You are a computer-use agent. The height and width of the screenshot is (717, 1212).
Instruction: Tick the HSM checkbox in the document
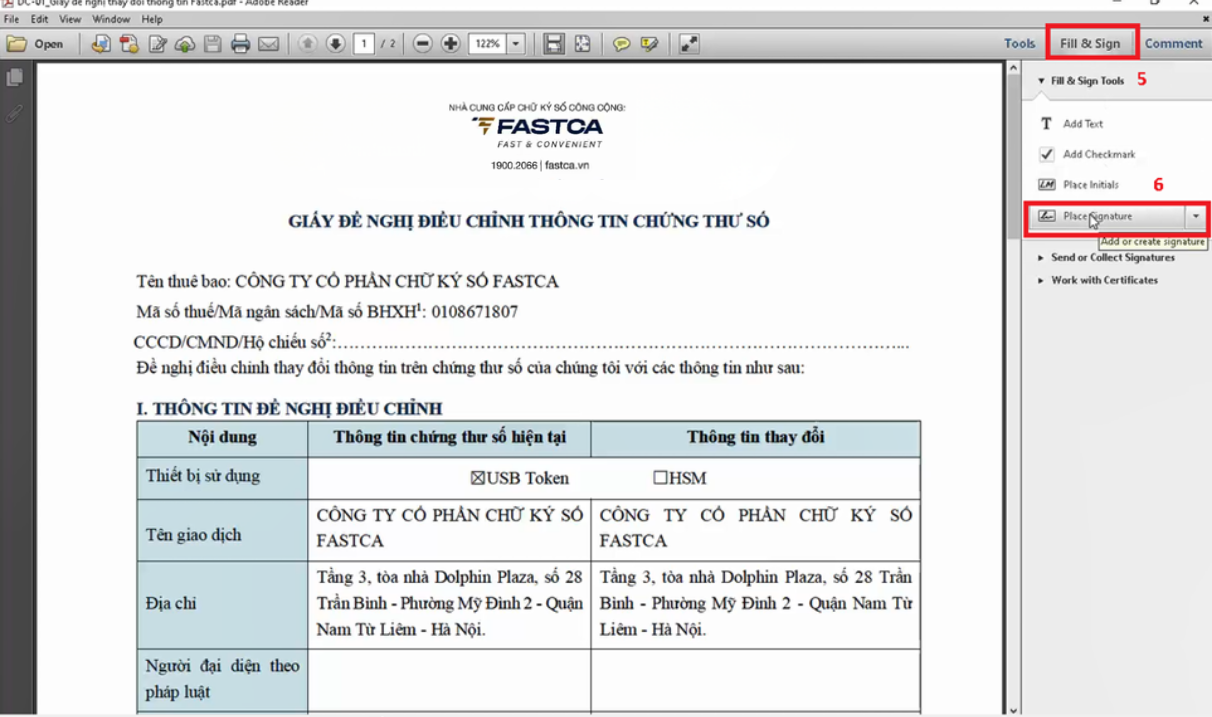[x=660, y=479]
